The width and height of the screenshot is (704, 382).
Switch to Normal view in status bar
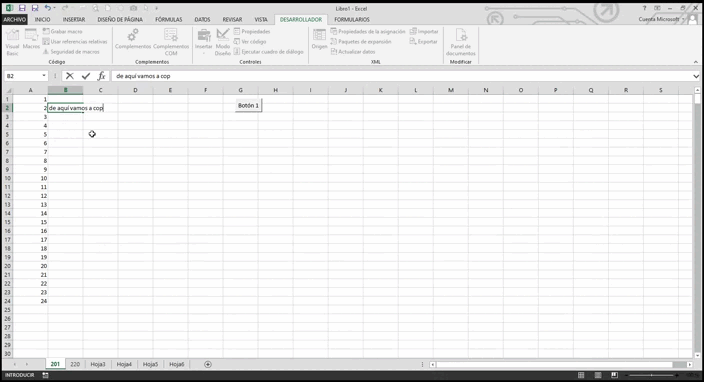pyautogui.click(x=581, y=375)
